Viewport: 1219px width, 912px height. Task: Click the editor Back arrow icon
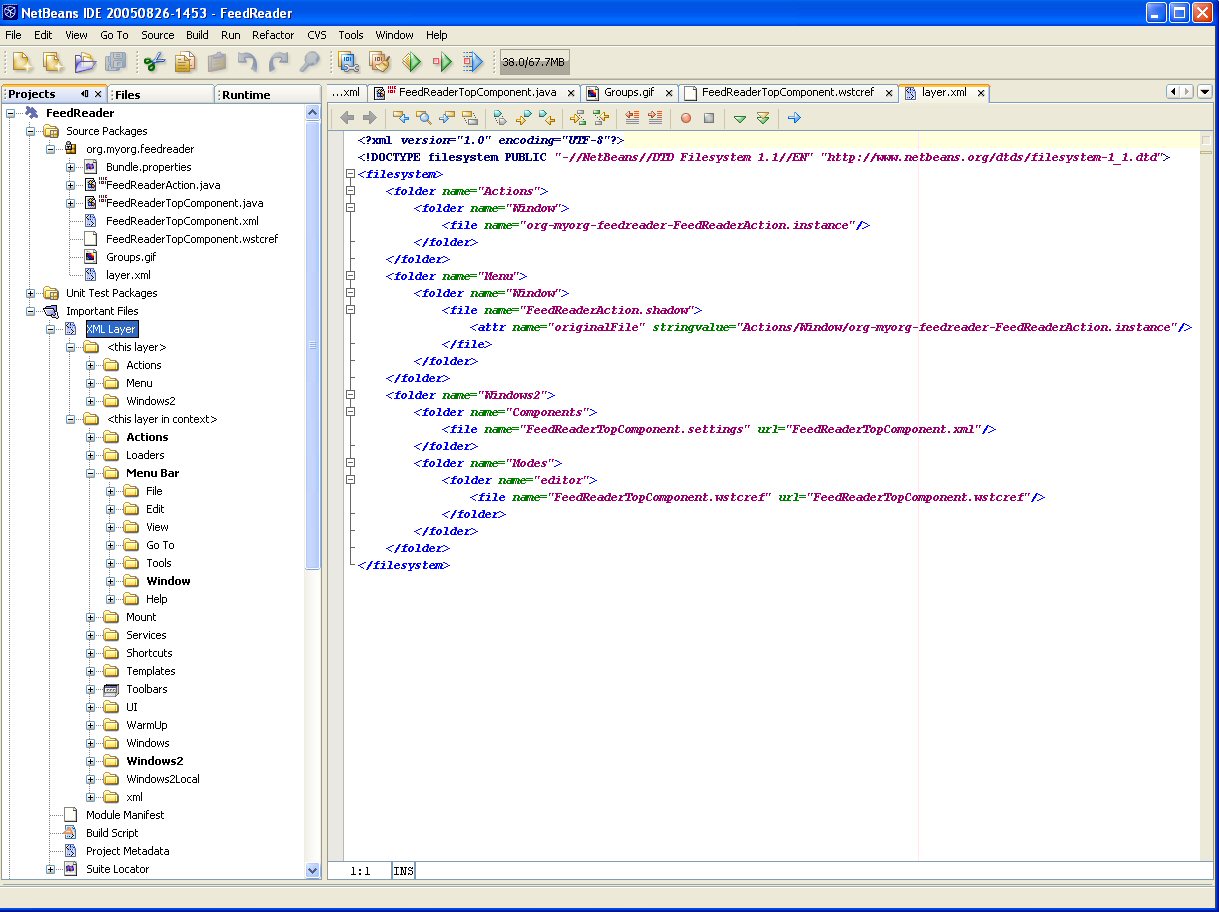coord(347,118)
